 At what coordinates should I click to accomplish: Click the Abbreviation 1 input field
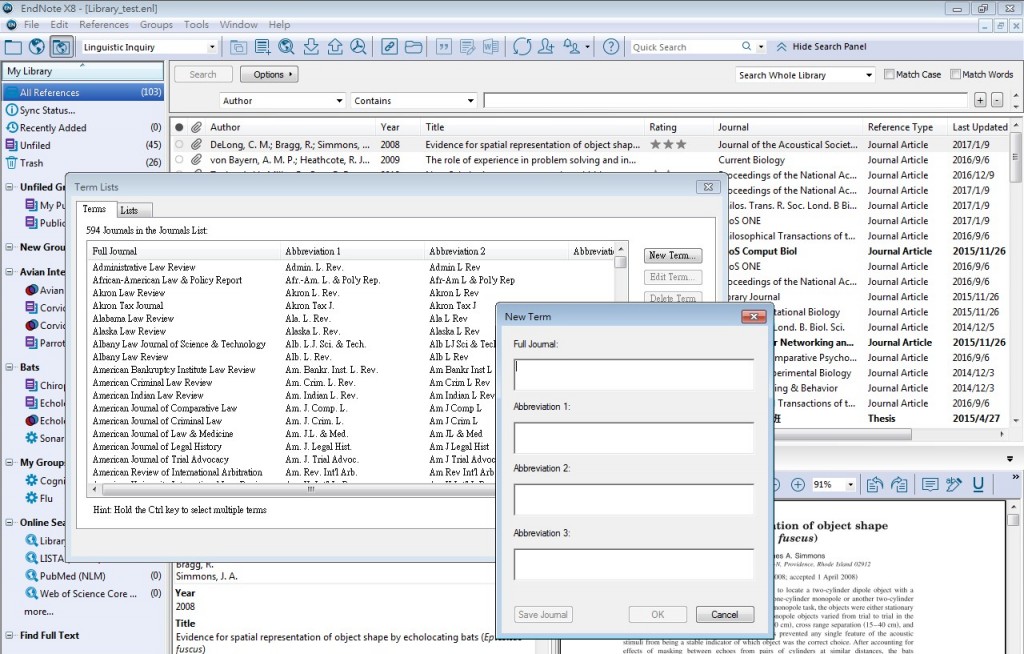tap(633, 437)
